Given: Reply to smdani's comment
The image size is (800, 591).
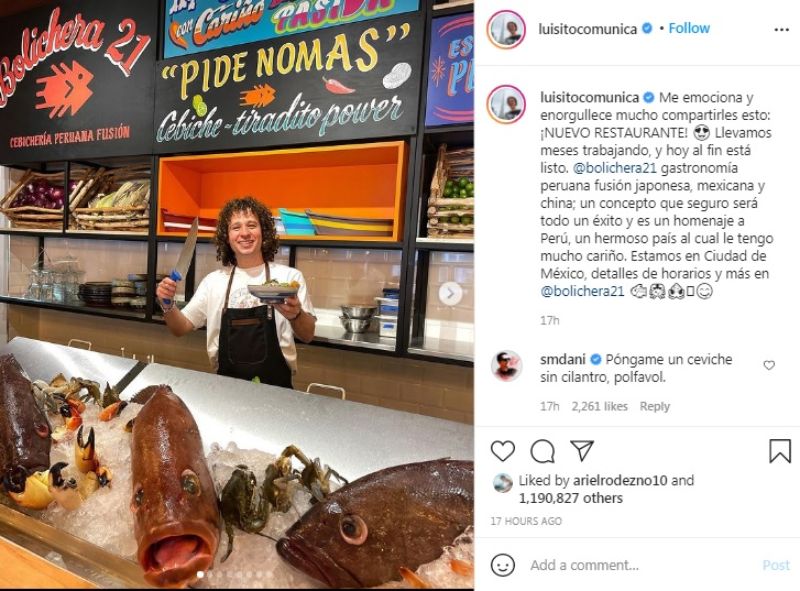Looking at the screenshot, I should pos(655,406).
